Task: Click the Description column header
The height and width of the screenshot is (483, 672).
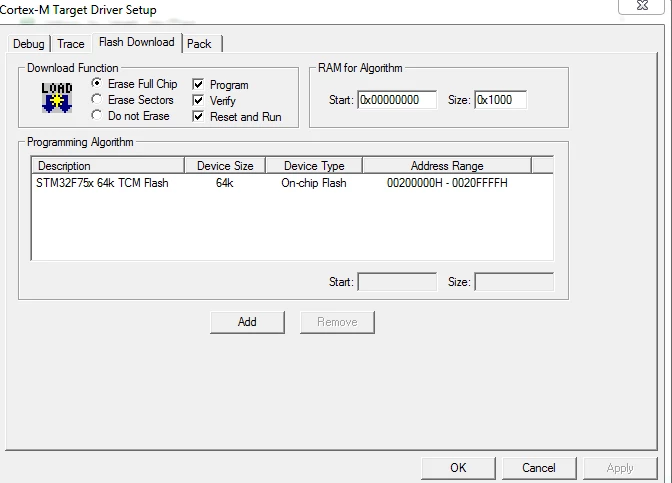Action: (x=108, y=165)
